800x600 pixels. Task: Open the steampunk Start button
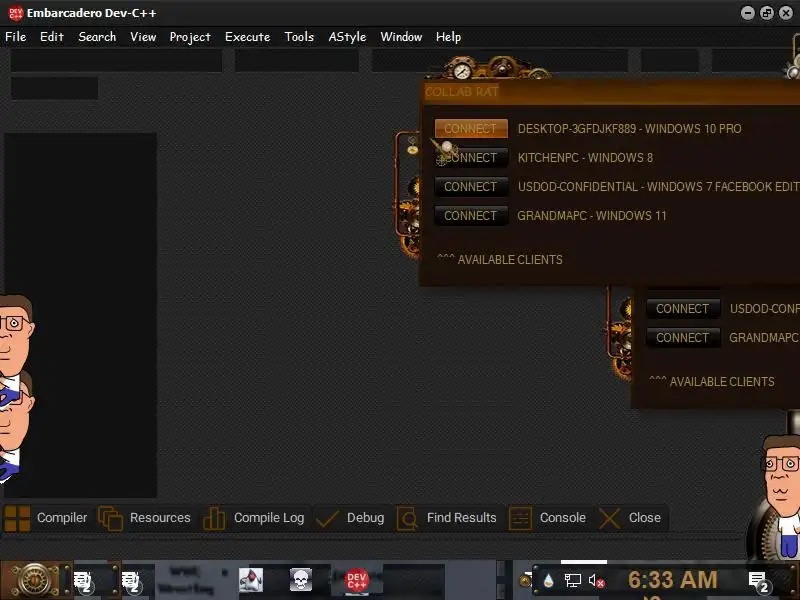35,580
